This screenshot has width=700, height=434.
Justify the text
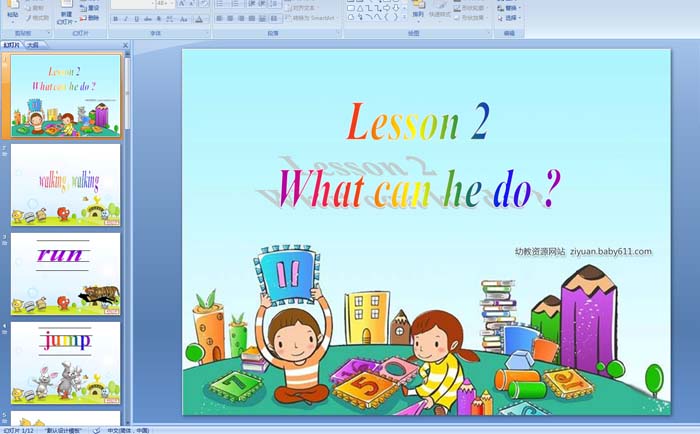pos(252,19)
